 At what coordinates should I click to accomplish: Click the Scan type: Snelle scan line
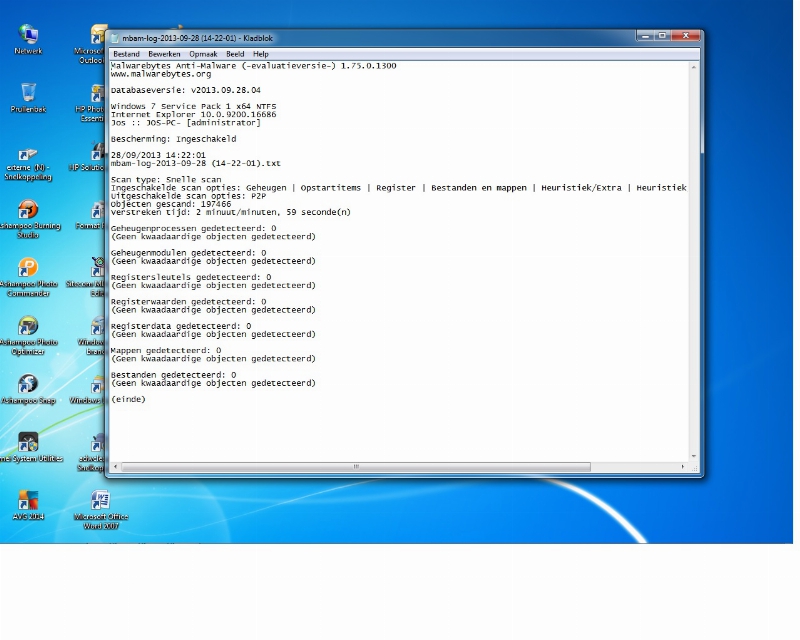click(166, 180)
